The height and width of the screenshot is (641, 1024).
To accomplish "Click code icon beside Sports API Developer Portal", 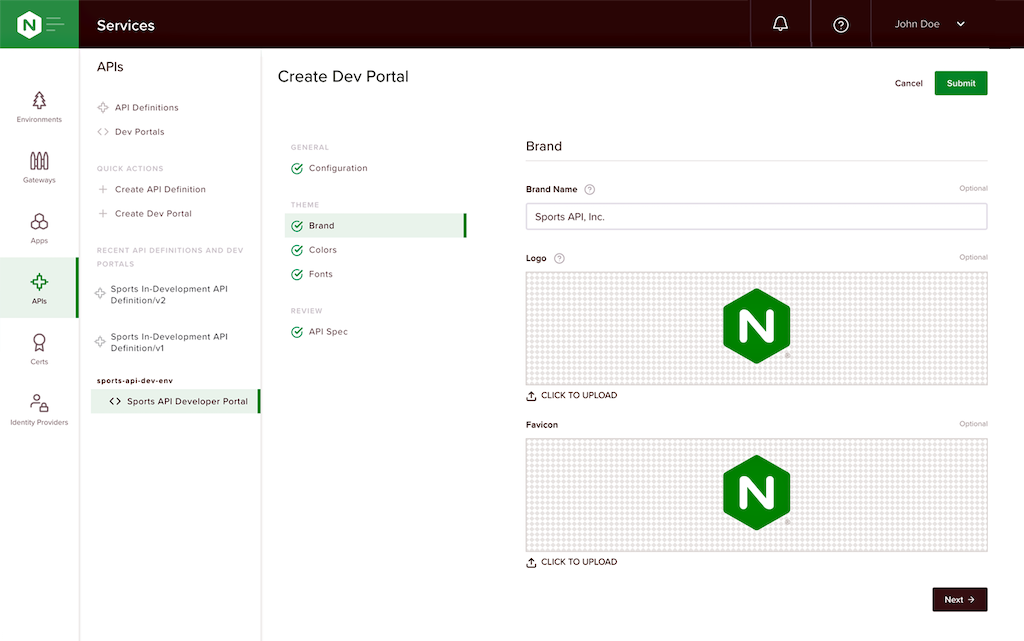I will coord(115,401).
